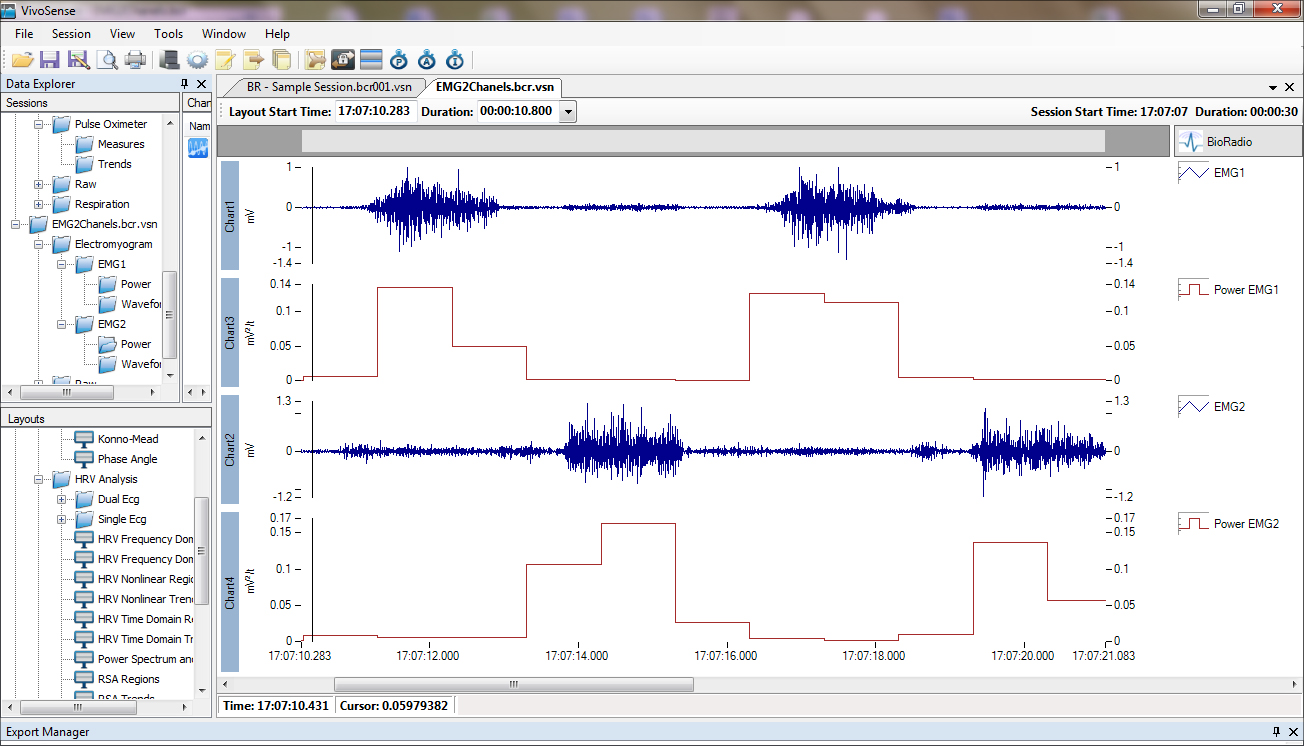Select the Save As toolbar icon
Screen dimensions: 1304x746
point(78,60)
